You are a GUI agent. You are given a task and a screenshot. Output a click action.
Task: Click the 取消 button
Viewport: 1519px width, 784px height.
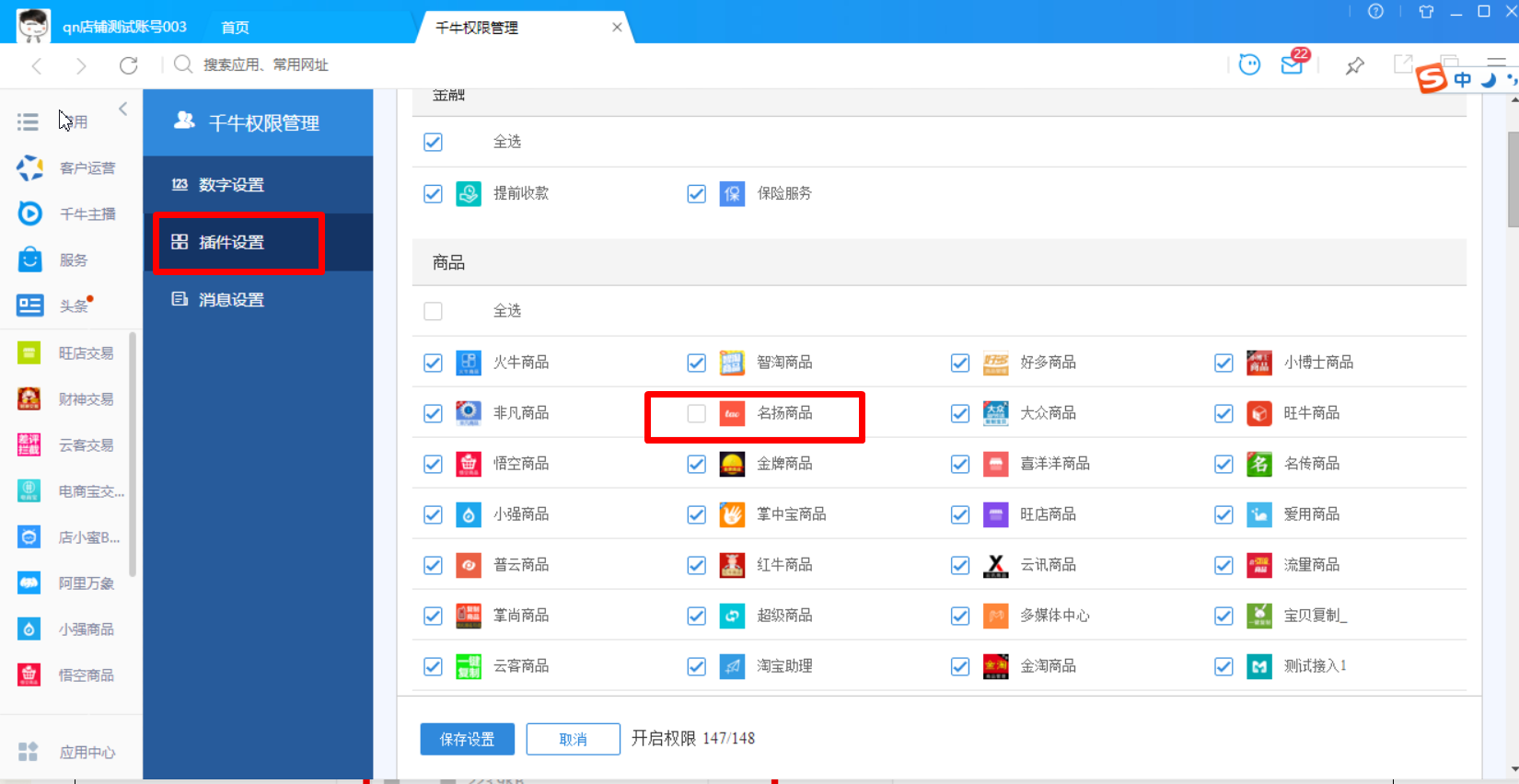pyautogui.click(x=573, y=739)
